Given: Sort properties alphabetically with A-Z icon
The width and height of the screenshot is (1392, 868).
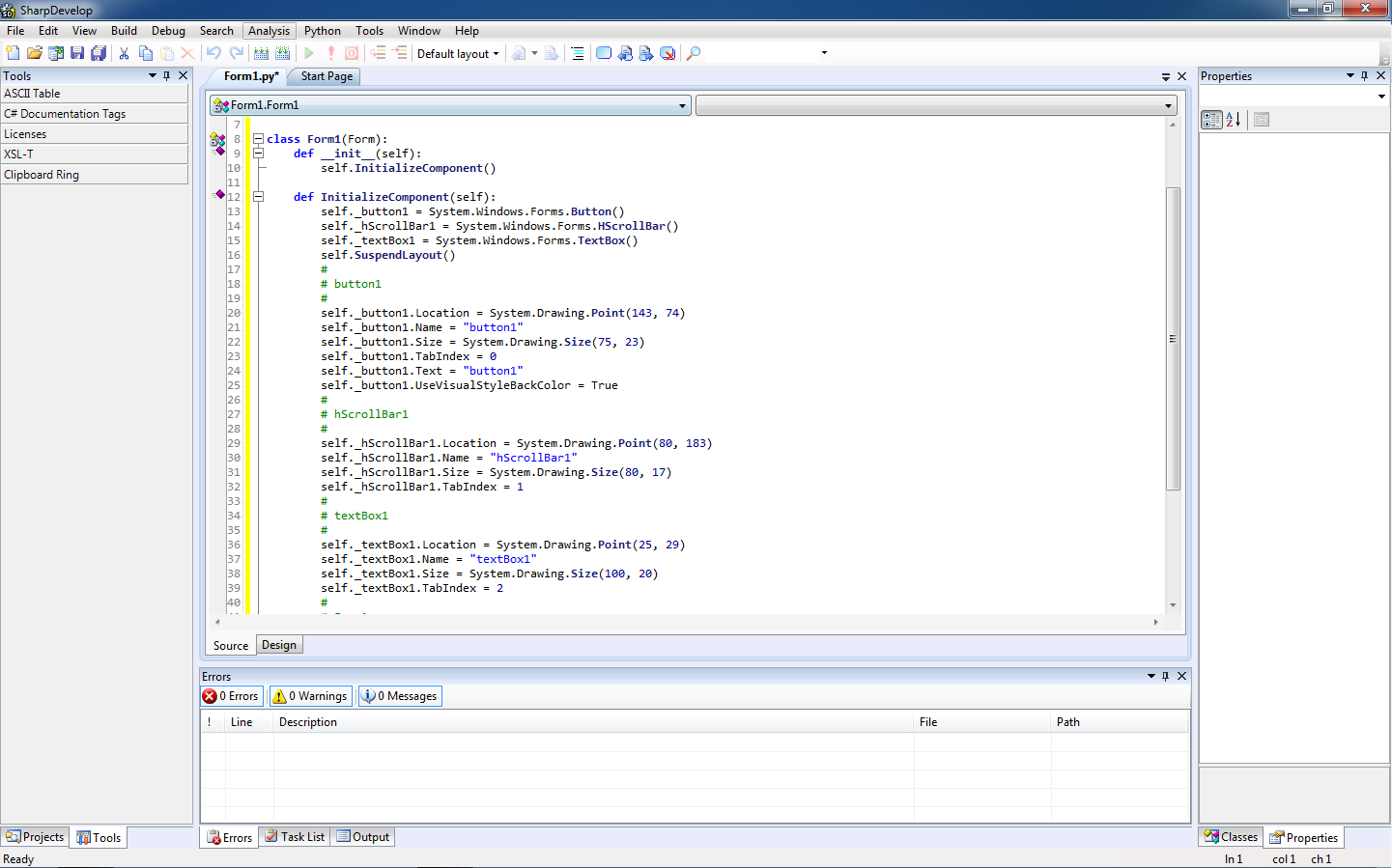Looking at the screenshot, I should click(x=1234, y=120).
